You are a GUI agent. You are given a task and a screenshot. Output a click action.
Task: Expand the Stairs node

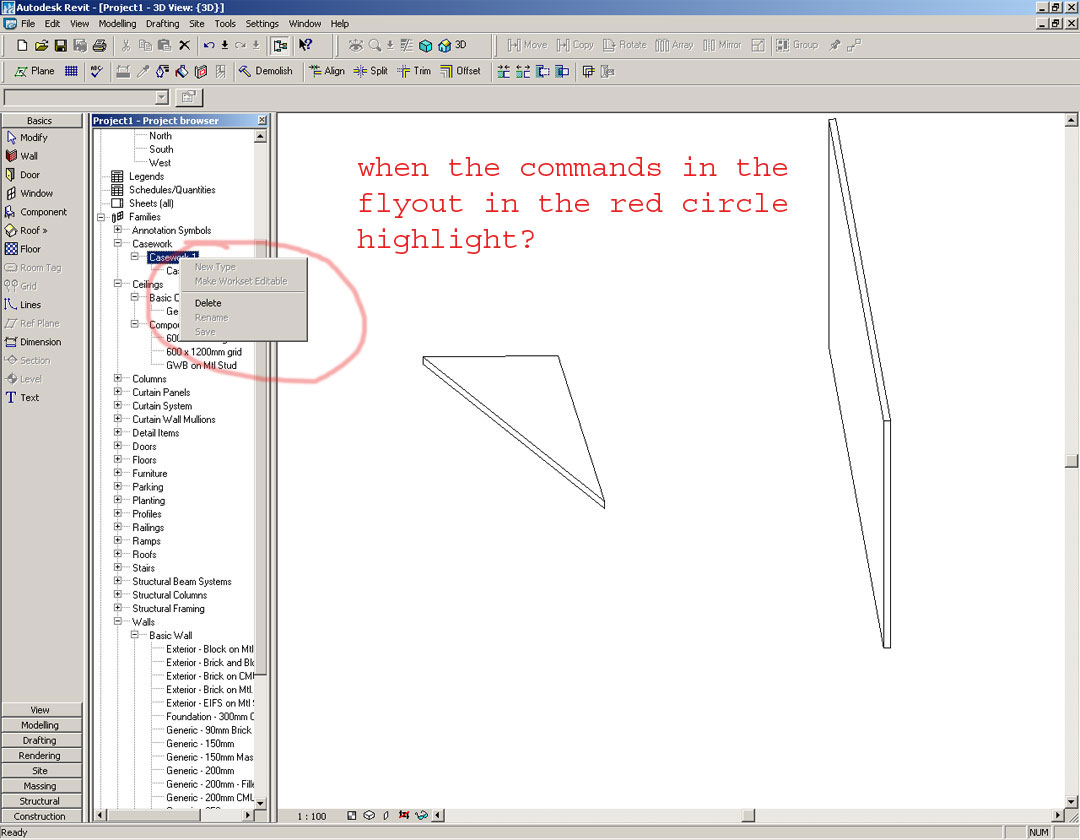click(118, 568)
